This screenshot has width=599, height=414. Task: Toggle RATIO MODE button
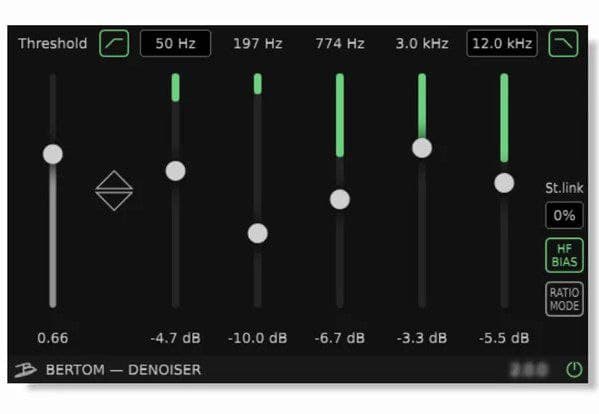click(x=564, y=299)
